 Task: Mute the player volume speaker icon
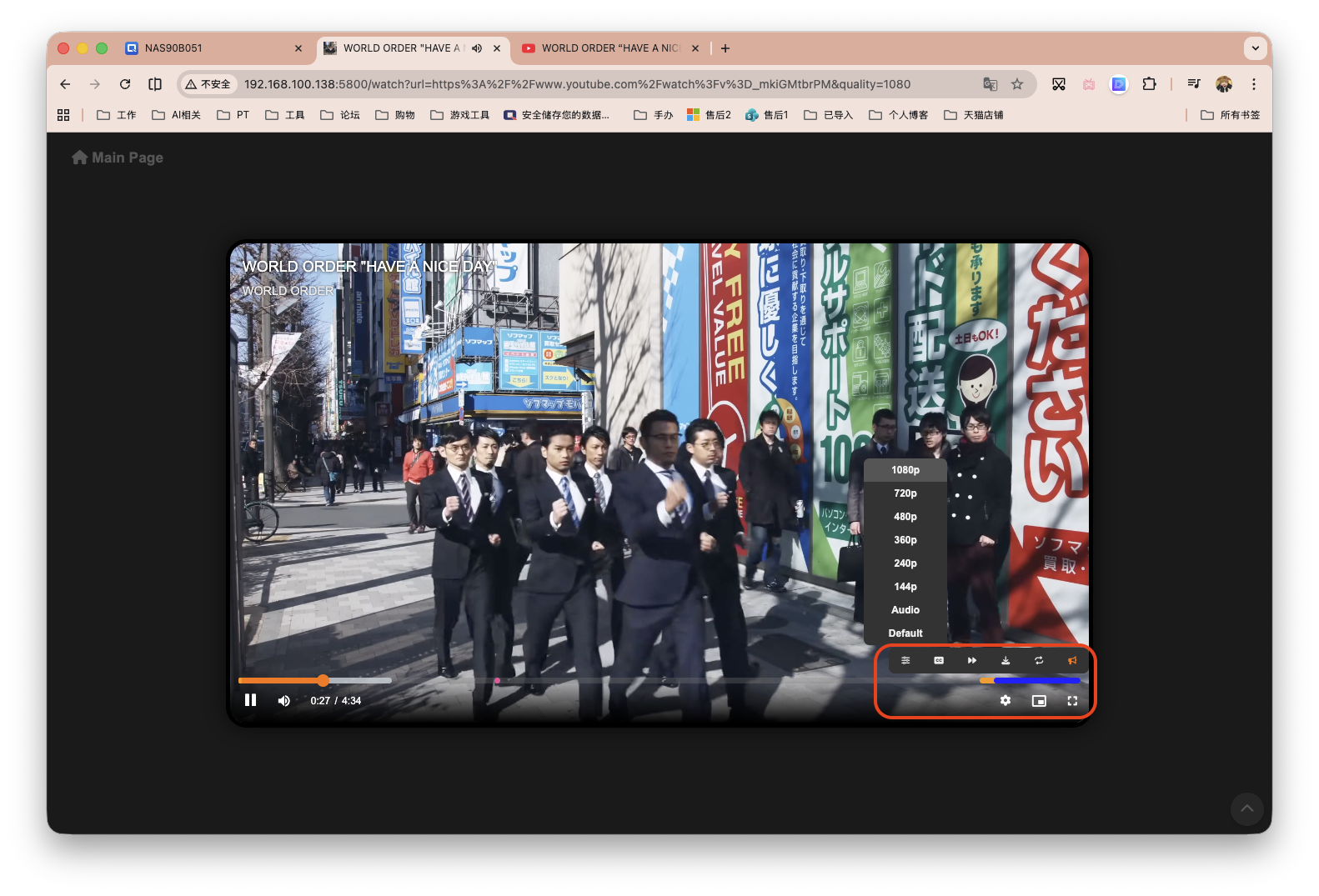(284, 700)
